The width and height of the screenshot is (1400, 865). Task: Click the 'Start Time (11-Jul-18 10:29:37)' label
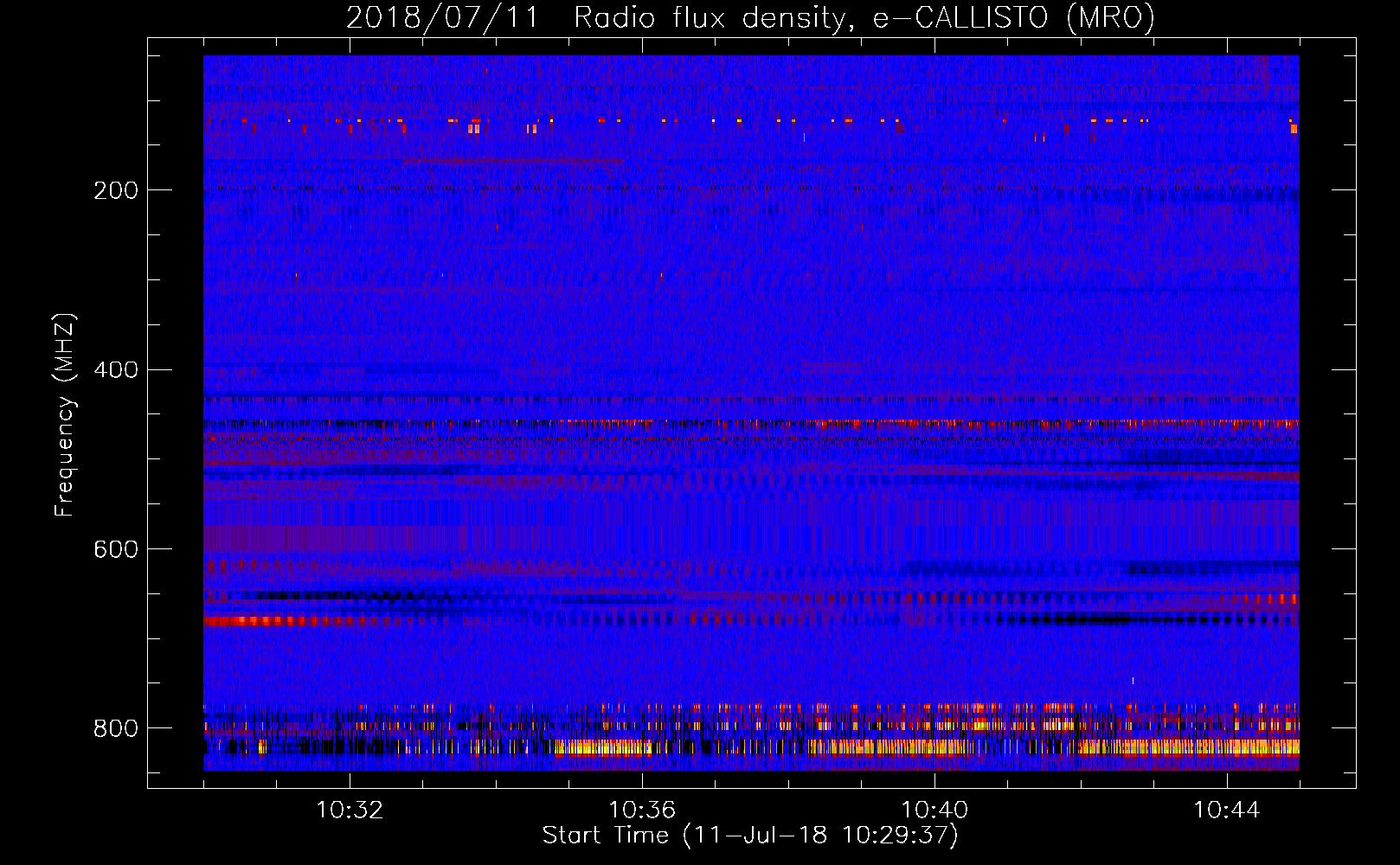coord(750,836)
